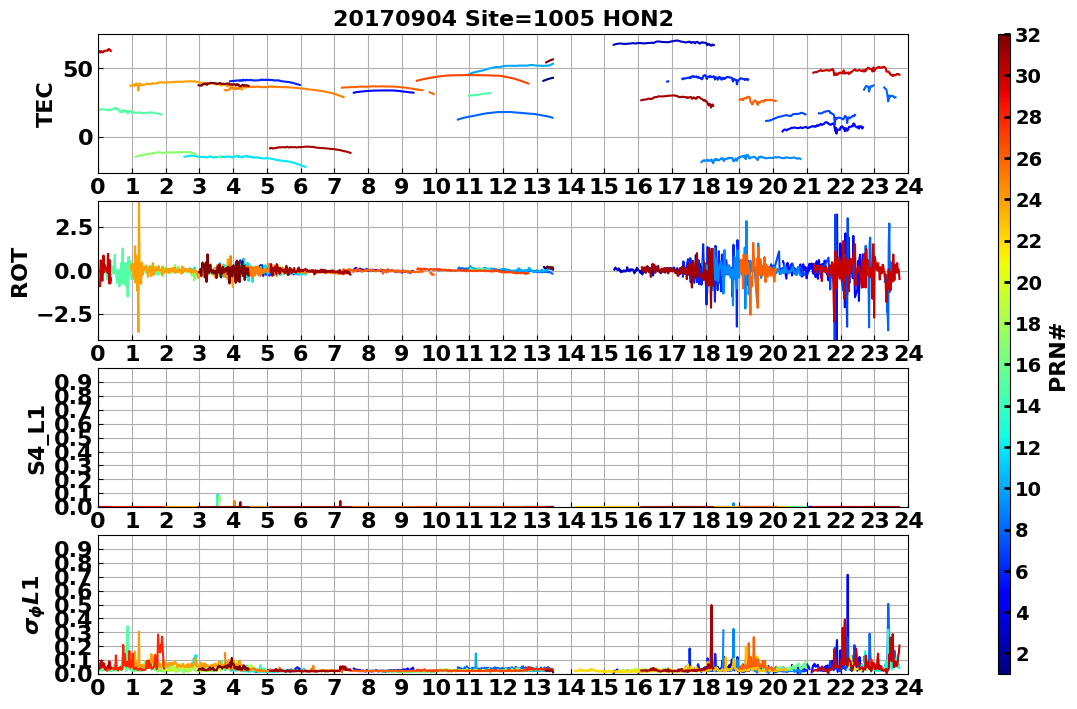Screen dimensions: 1077x709
Task: Click the orange colorbar region near 24
Action: click(x=1004, y=200)
